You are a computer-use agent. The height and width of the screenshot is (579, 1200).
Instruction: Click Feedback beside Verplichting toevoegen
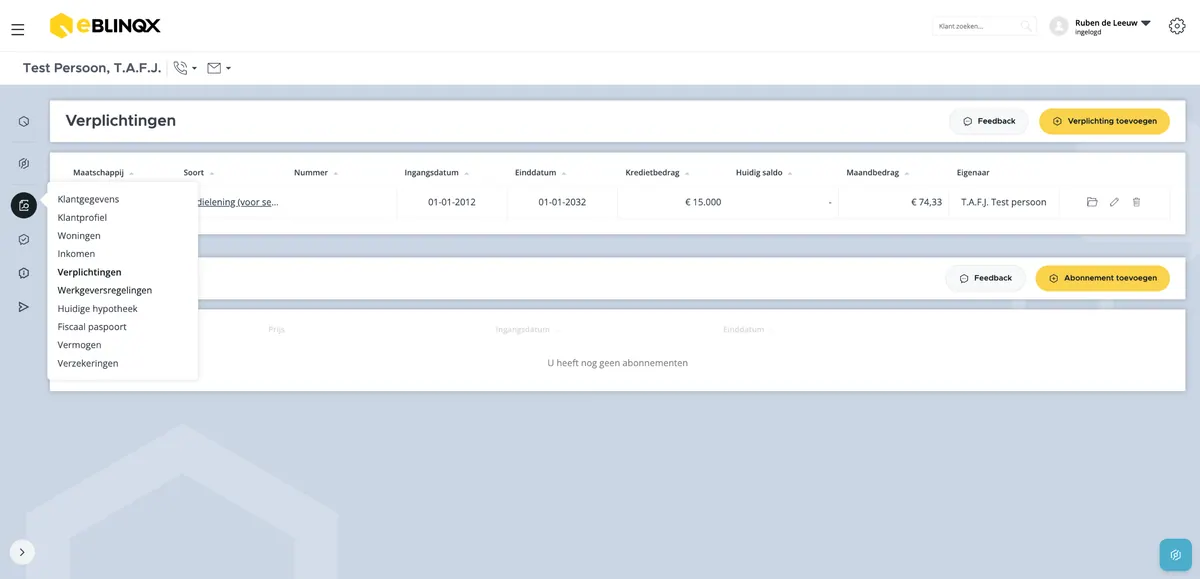988,121
